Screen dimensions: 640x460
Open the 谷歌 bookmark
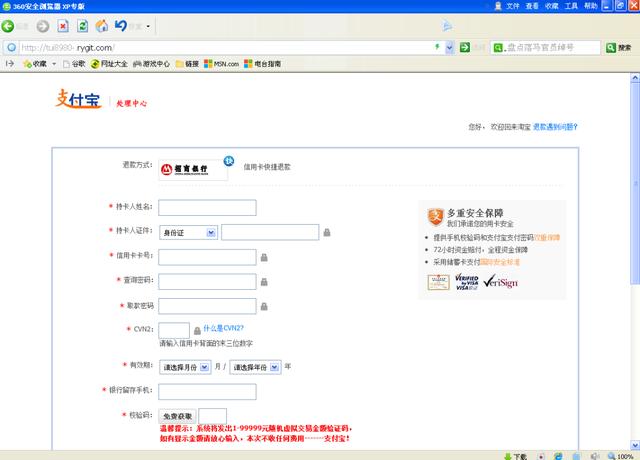[74, 64]
